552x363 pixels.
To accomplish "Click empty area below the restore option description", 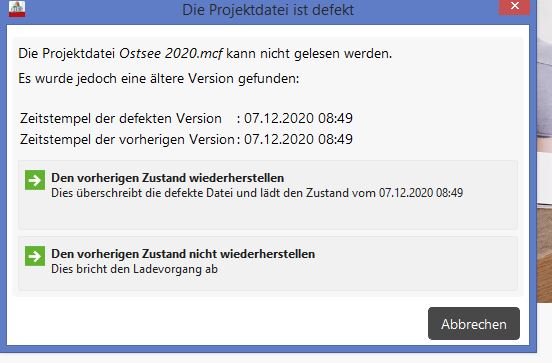I will point(268,215).
